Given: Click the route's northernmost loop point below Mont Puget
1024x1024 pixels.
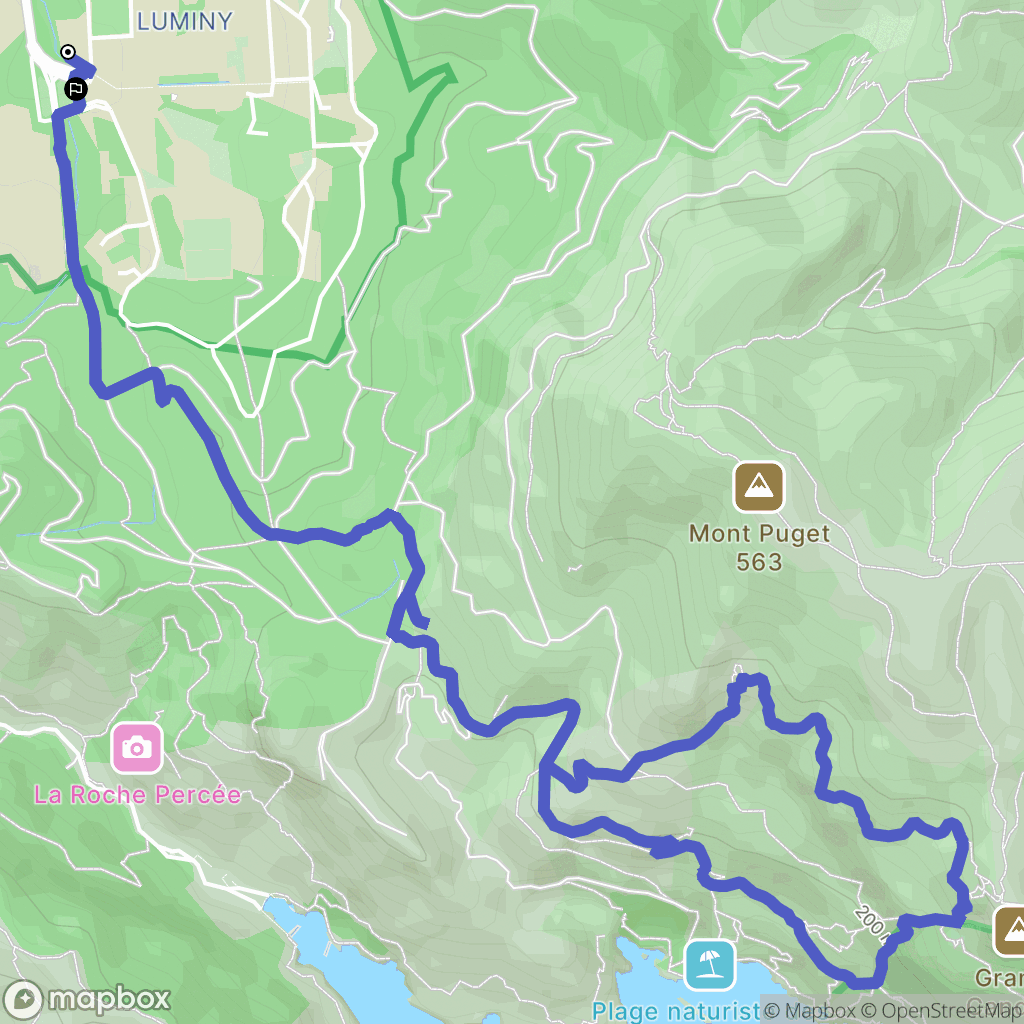Looking at the screenshot, I should pyautogui.click(x=748, y=681).
